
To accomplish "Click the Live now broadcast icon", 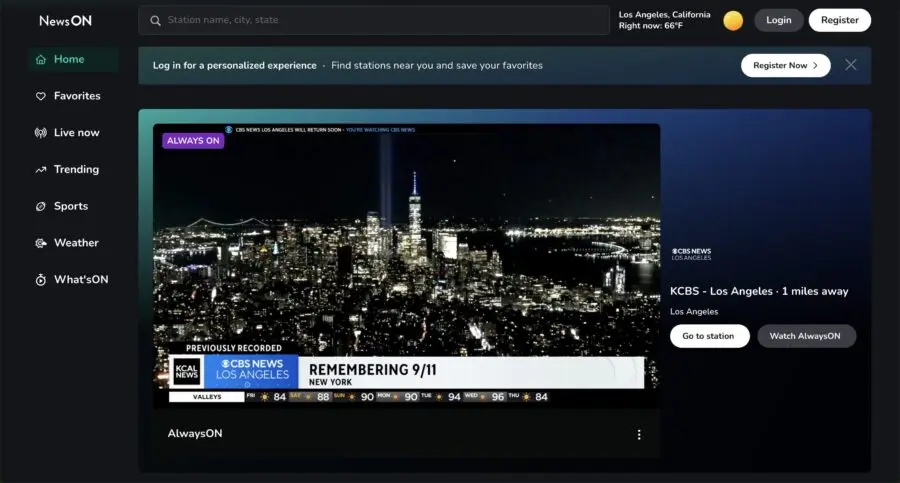I will (41, 133).
